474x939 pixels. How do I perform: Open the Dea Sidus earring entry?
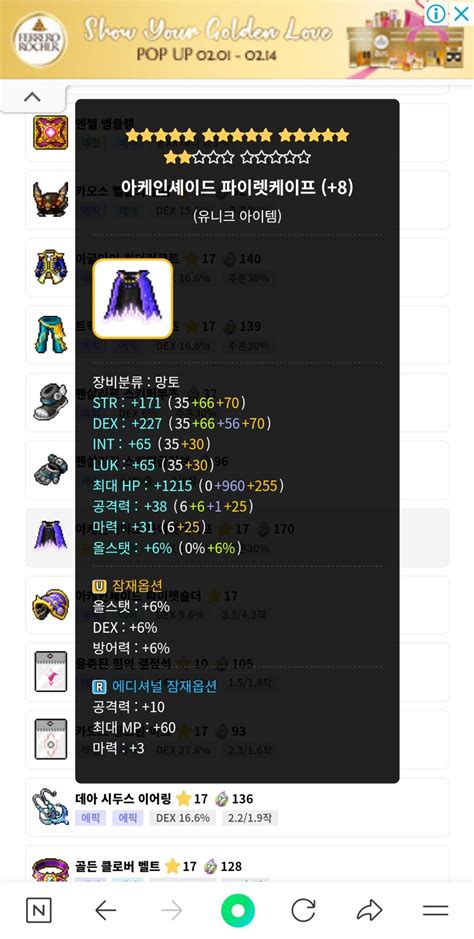click(x=237, y=807)
